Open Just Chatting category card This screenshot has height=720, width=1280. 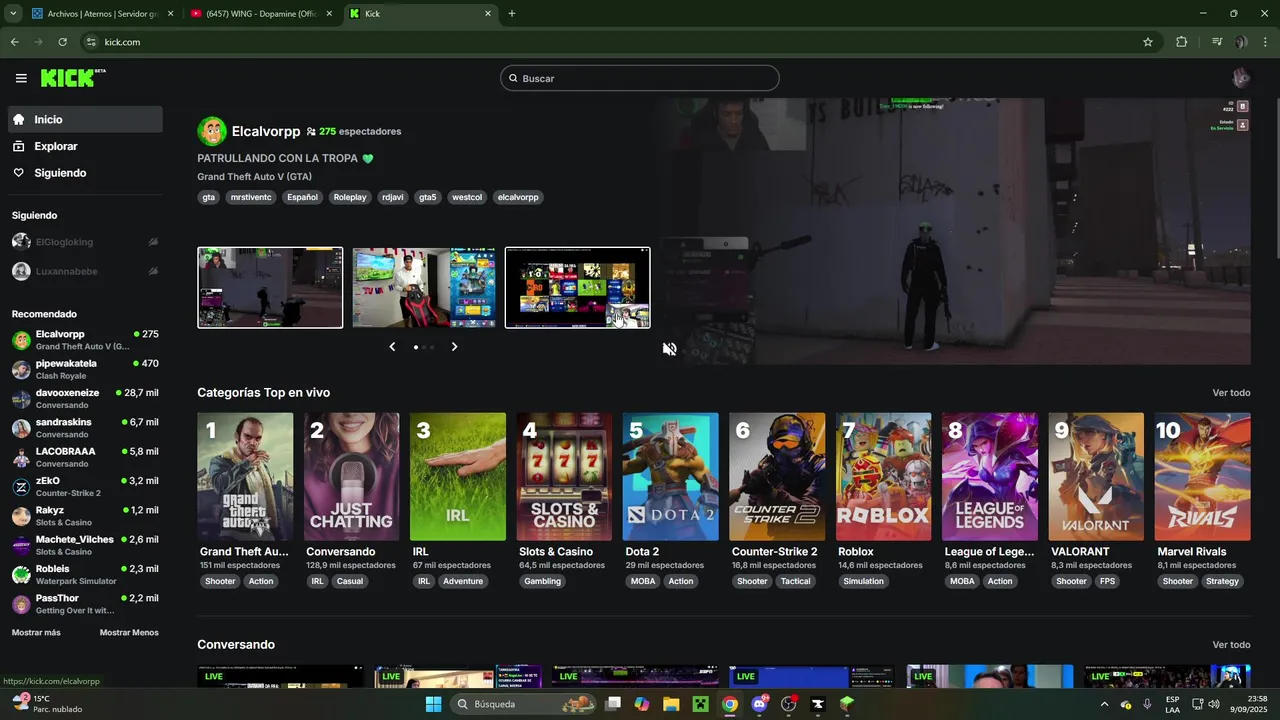point(352,477)
